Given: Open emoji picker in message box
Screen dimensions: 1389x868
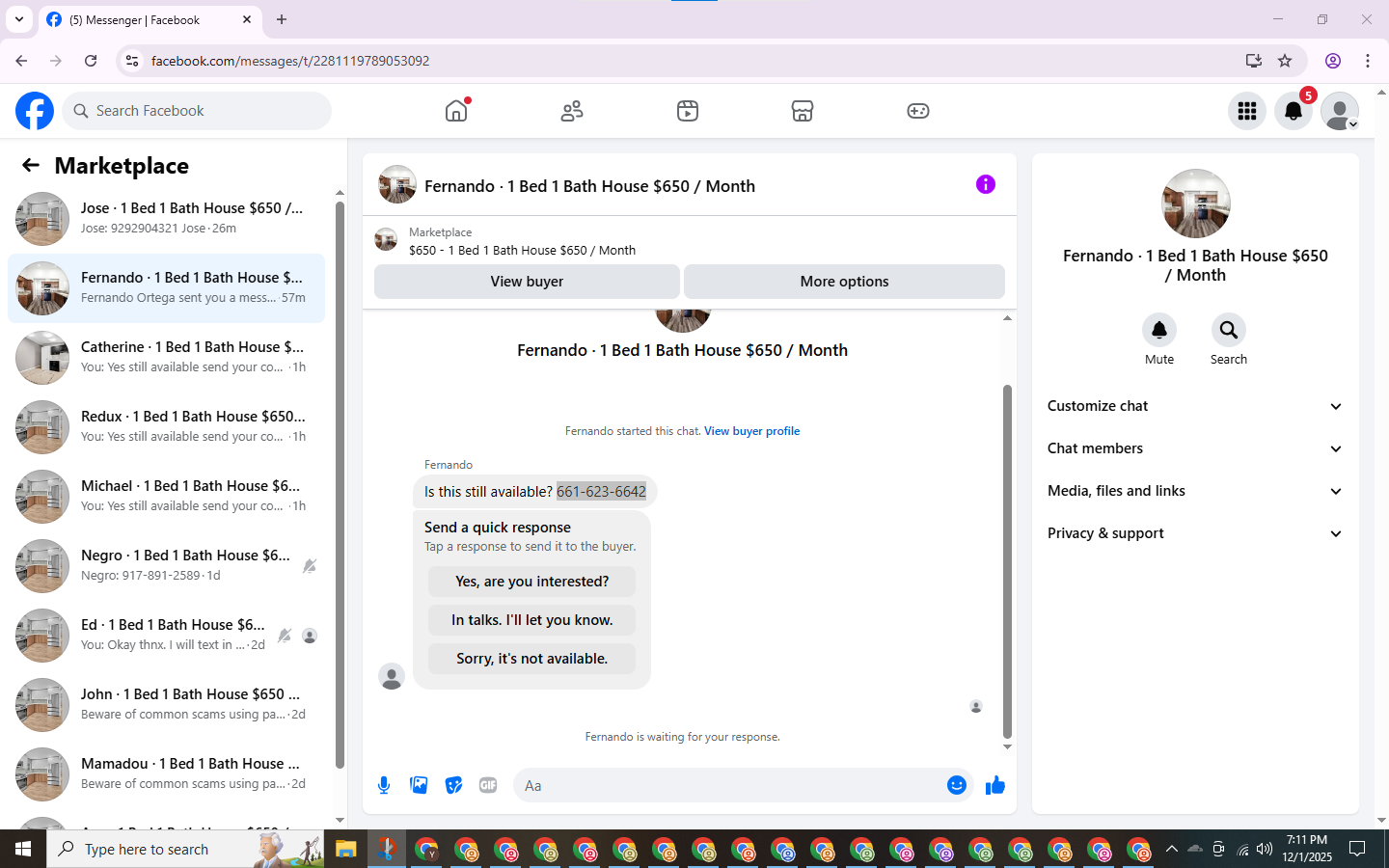Looking at the screenshot, I should [956, 785].
